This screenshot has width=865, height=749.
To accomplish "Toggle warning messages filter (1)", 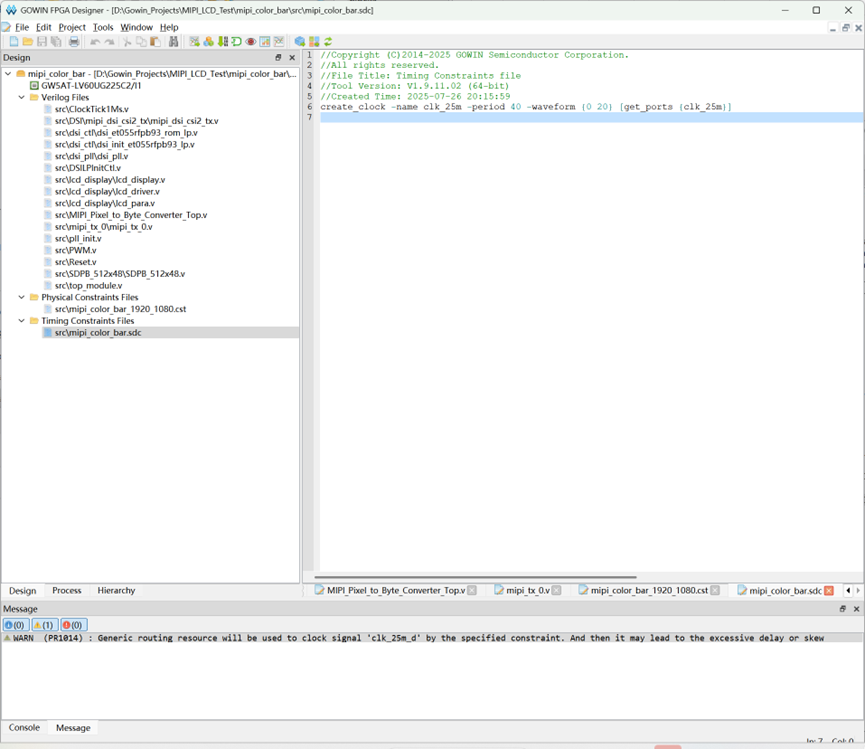I will click(x=44, y=625).
